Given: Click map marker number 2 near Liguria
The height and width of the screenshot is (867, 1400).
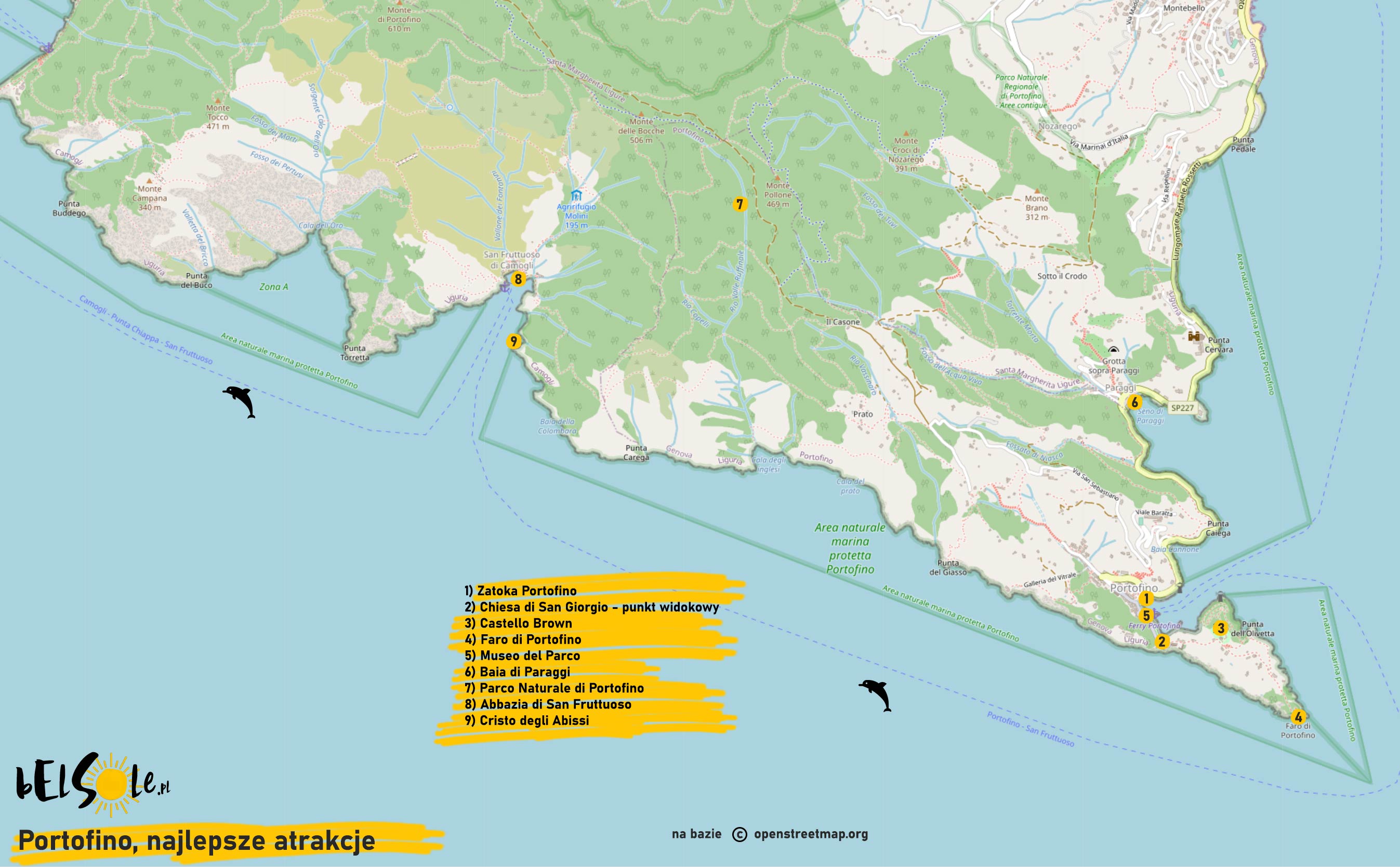Looking at the screenshot, I should (x=1161, y=642).
